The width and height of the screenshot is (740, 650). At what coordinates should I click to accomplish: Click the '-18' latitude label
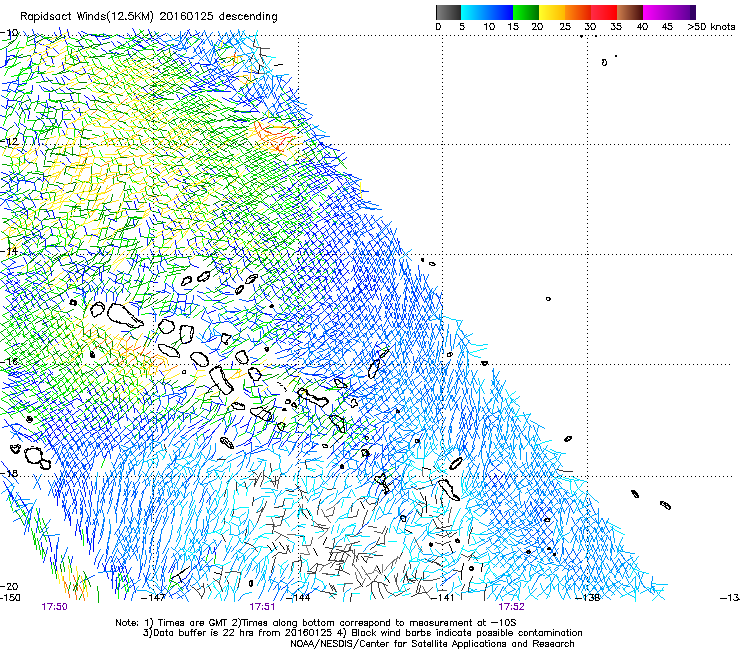[x=9, y=473]
